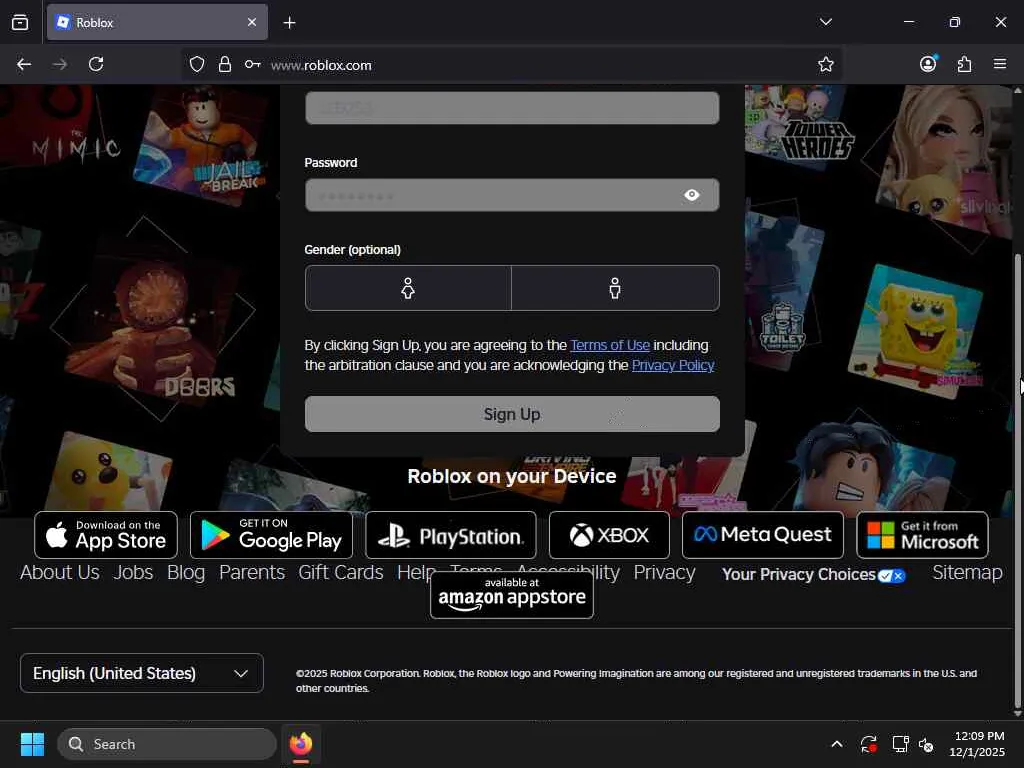
Task: Go back to previous page
Action: click(24, 64)
